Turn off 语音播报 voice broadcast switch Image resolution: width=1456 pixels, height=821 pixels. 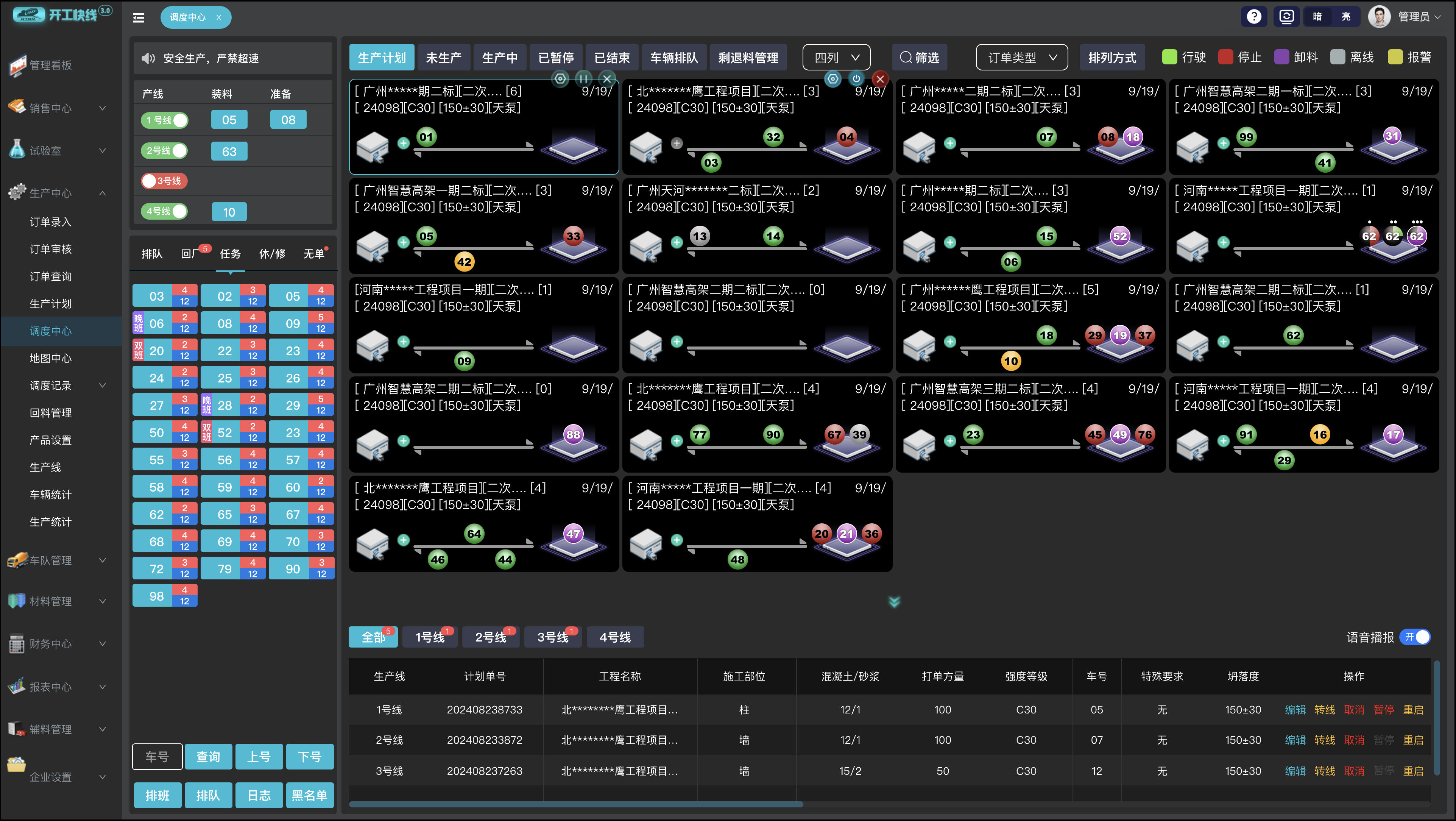[1416, 637]
